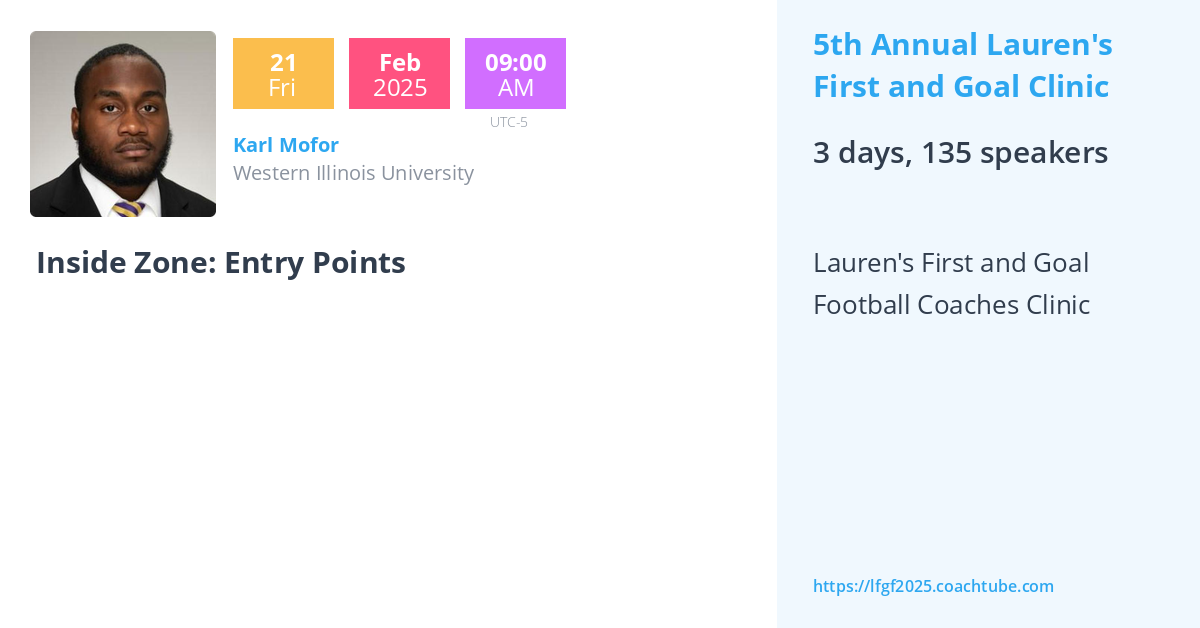Click the UTC-5 timezone label

click(508, 122)
